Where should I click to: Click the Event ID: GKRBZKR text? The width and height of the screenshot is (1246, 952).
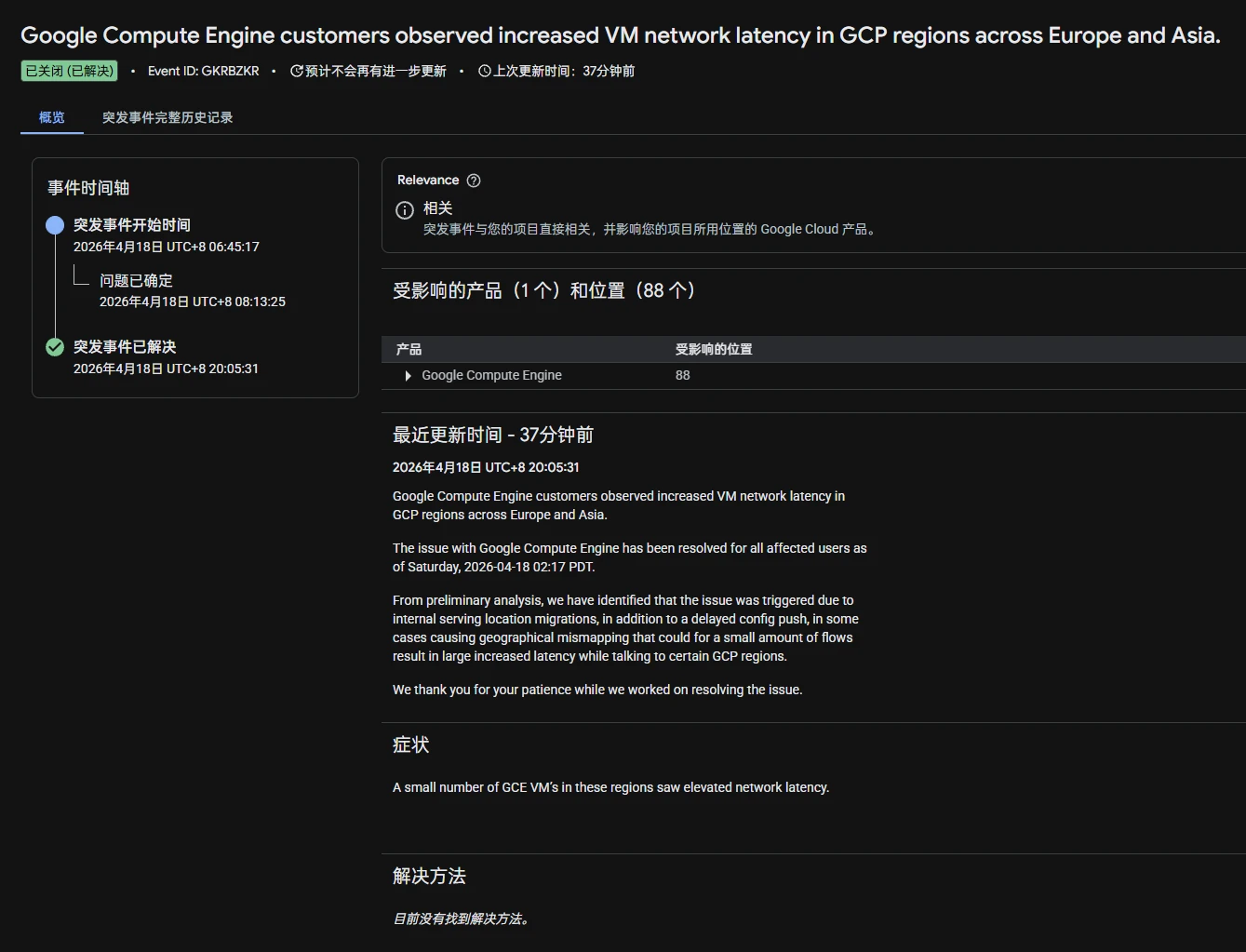[x=204, y=71]
